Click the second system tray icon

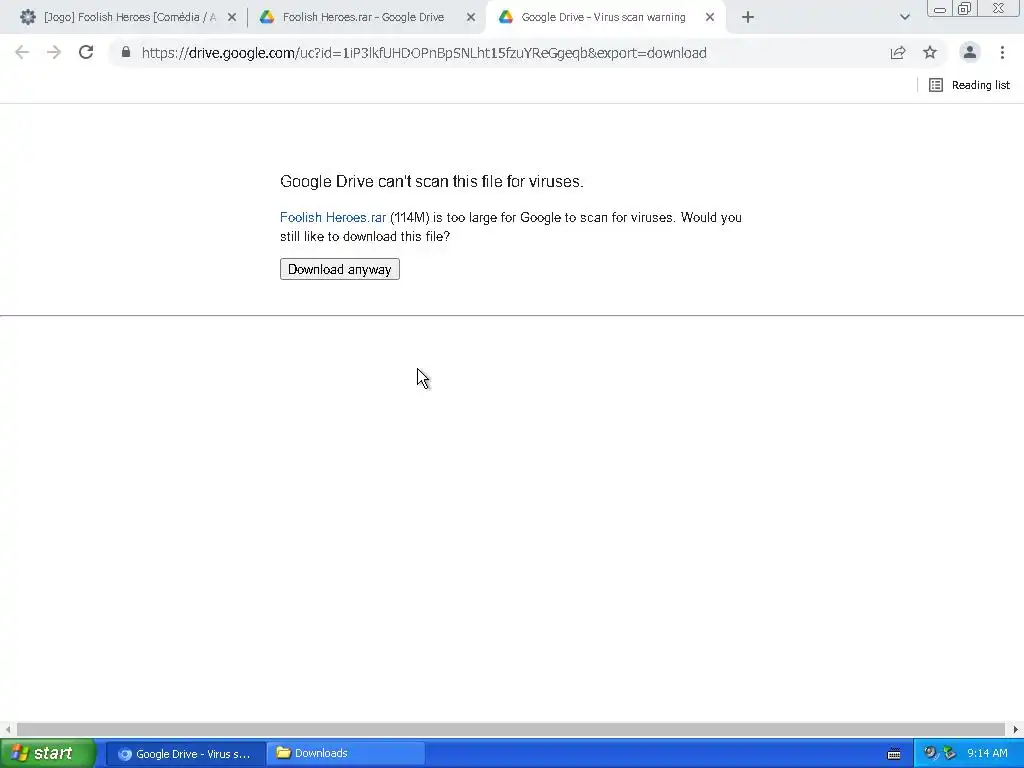[x=949, y=754]
